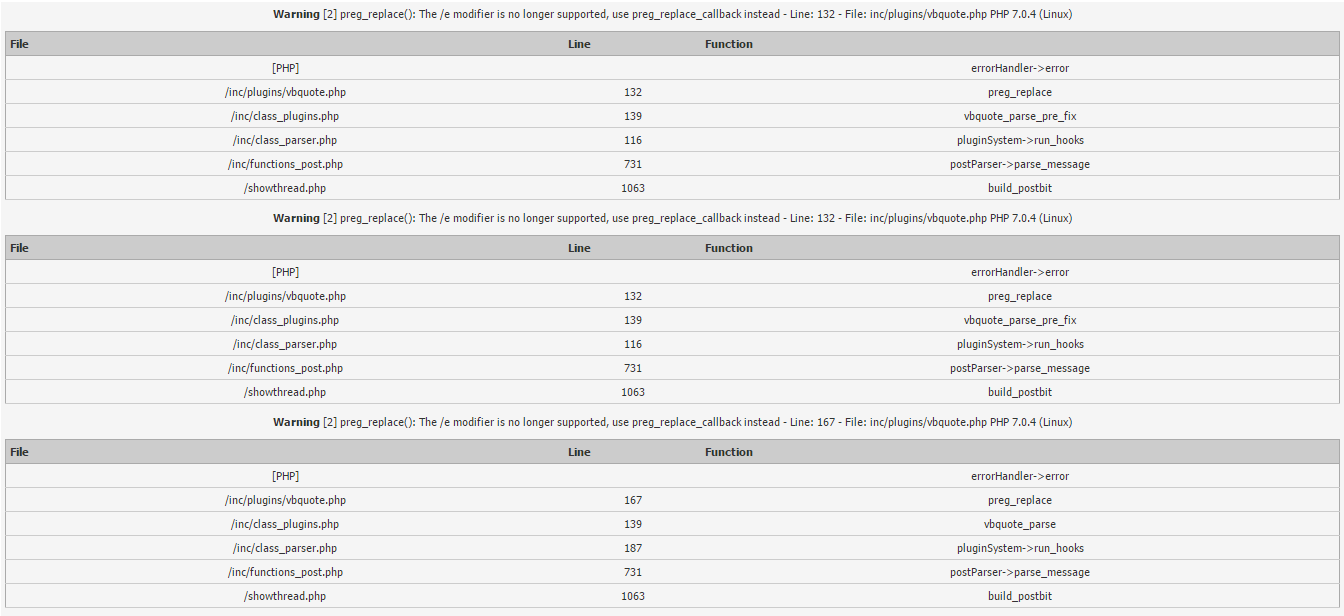
Task: Select /inc/class_parser.php in the third table
Action: pos(285,548)
